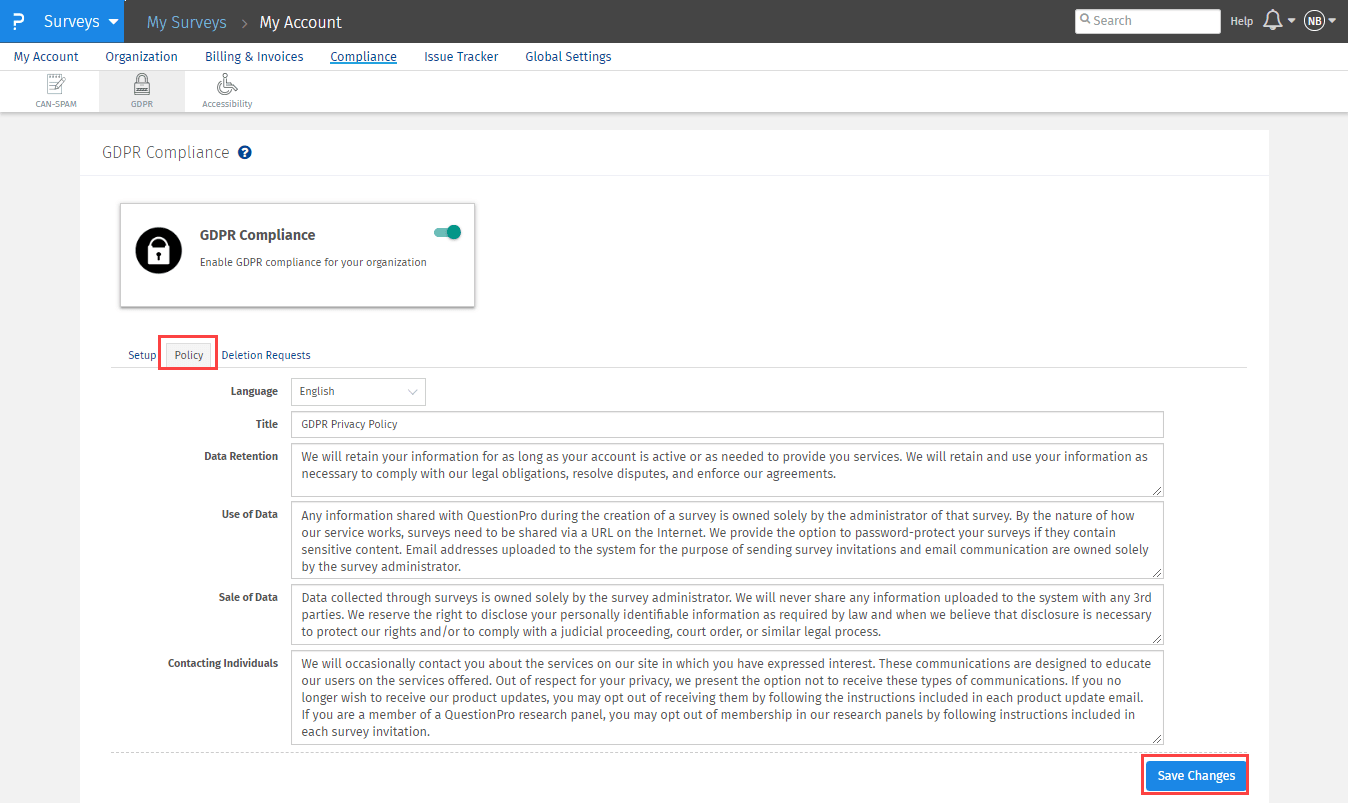1348x803 pixels.
Task: Switch to the Setup tab
Action: pos(142,355)
